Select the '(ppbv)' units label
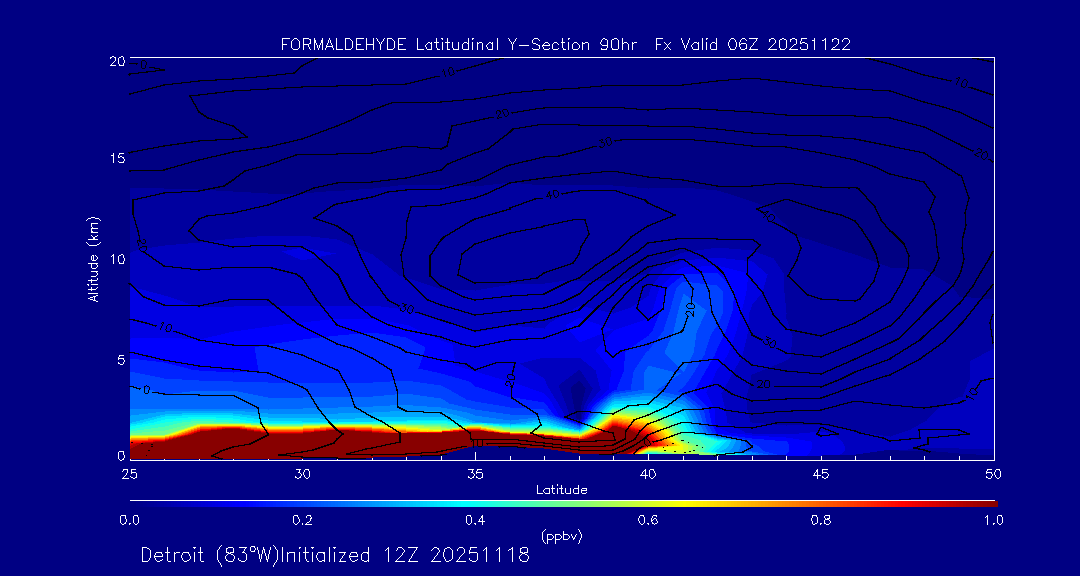Screen dimensions: 1080x576 click(561, 536)
